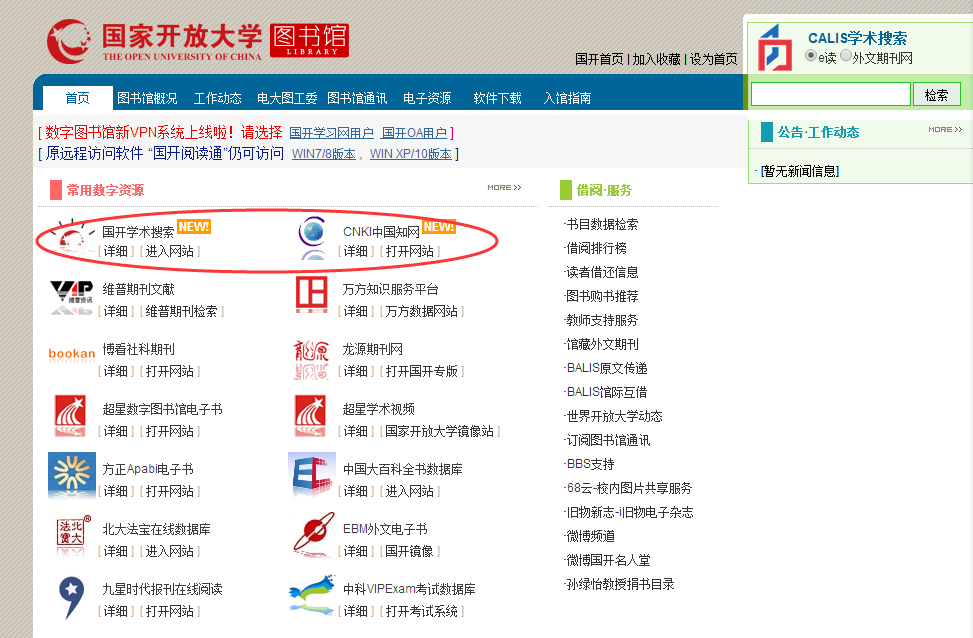Open the 图书馆概况 menu item

[147, 98]
